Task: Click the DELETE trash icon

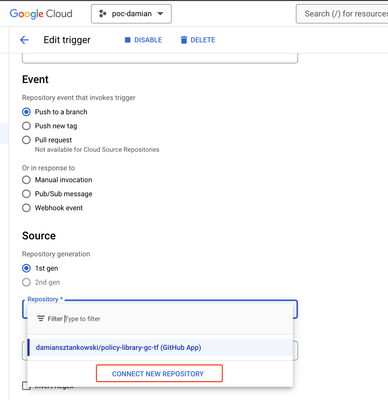Action: tap(184, 40)
